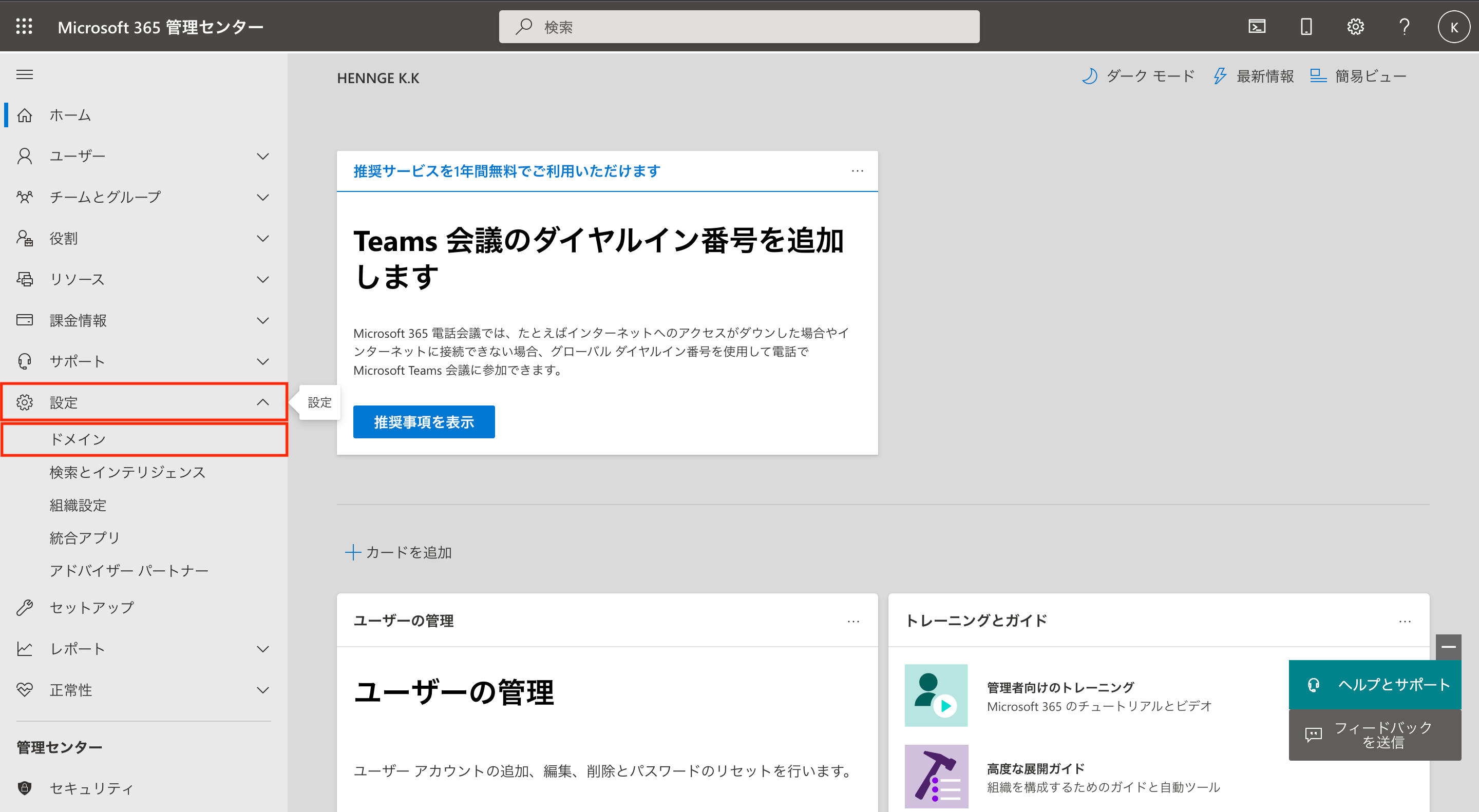This screenshot has width=1479, height=812.
Task: Click the Users person icon
Action: click(24, 156)
